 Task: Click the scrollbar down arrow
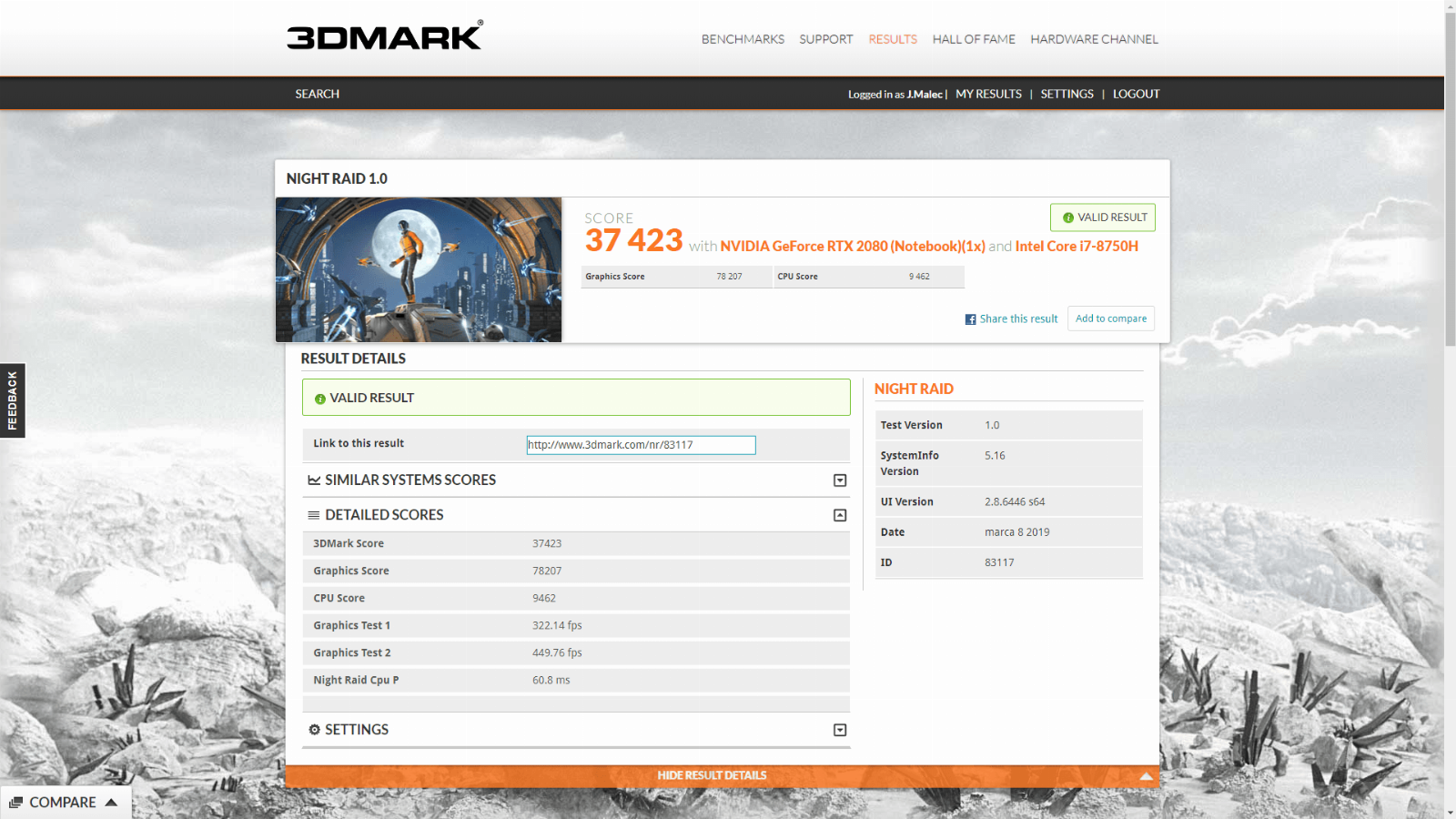point(1450,813)
